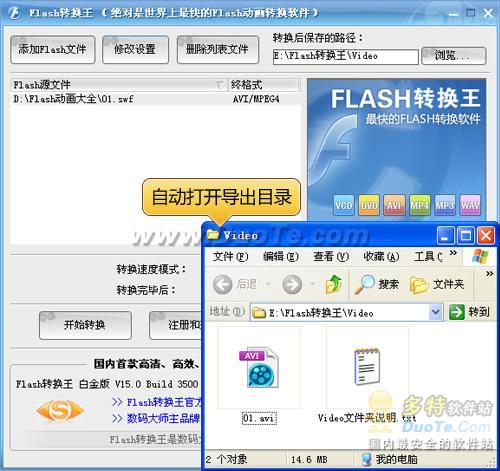Viewport: 500px width, 471px height.
Task: Click the MP4 format icon
Action: [419, 205]
